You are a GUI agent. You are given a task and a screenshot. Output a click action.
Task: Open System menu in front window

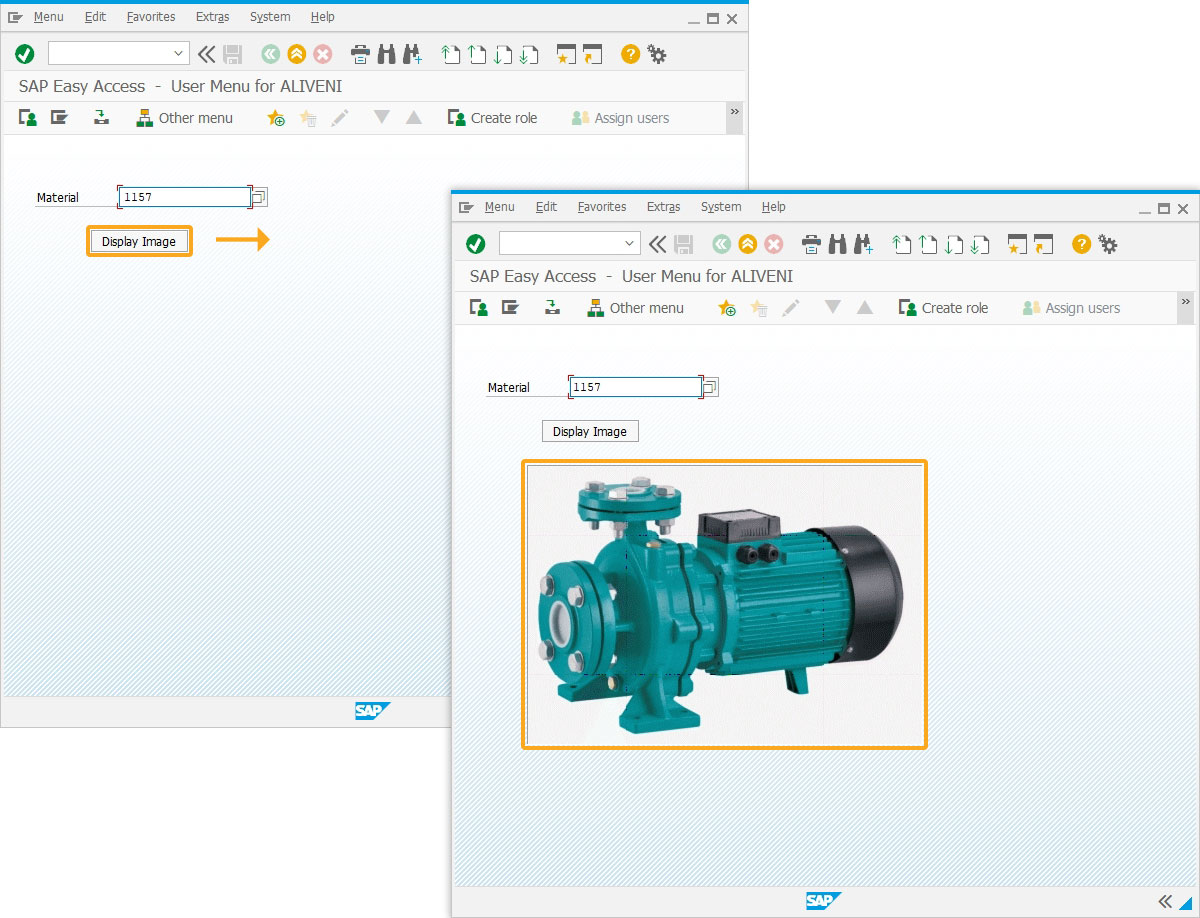[721, 207]
